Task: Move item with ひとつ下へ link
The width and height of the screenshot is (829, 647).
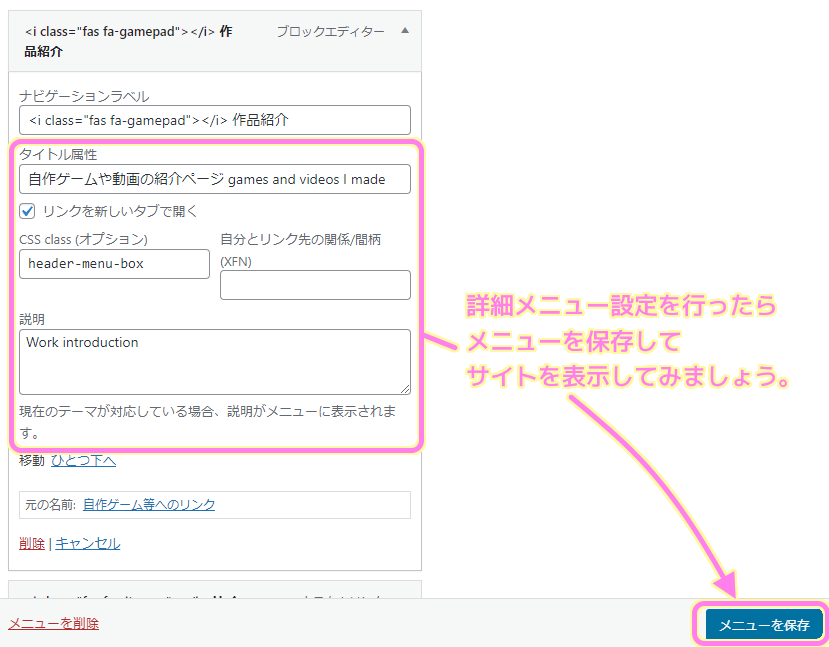Action: point(84,461)
